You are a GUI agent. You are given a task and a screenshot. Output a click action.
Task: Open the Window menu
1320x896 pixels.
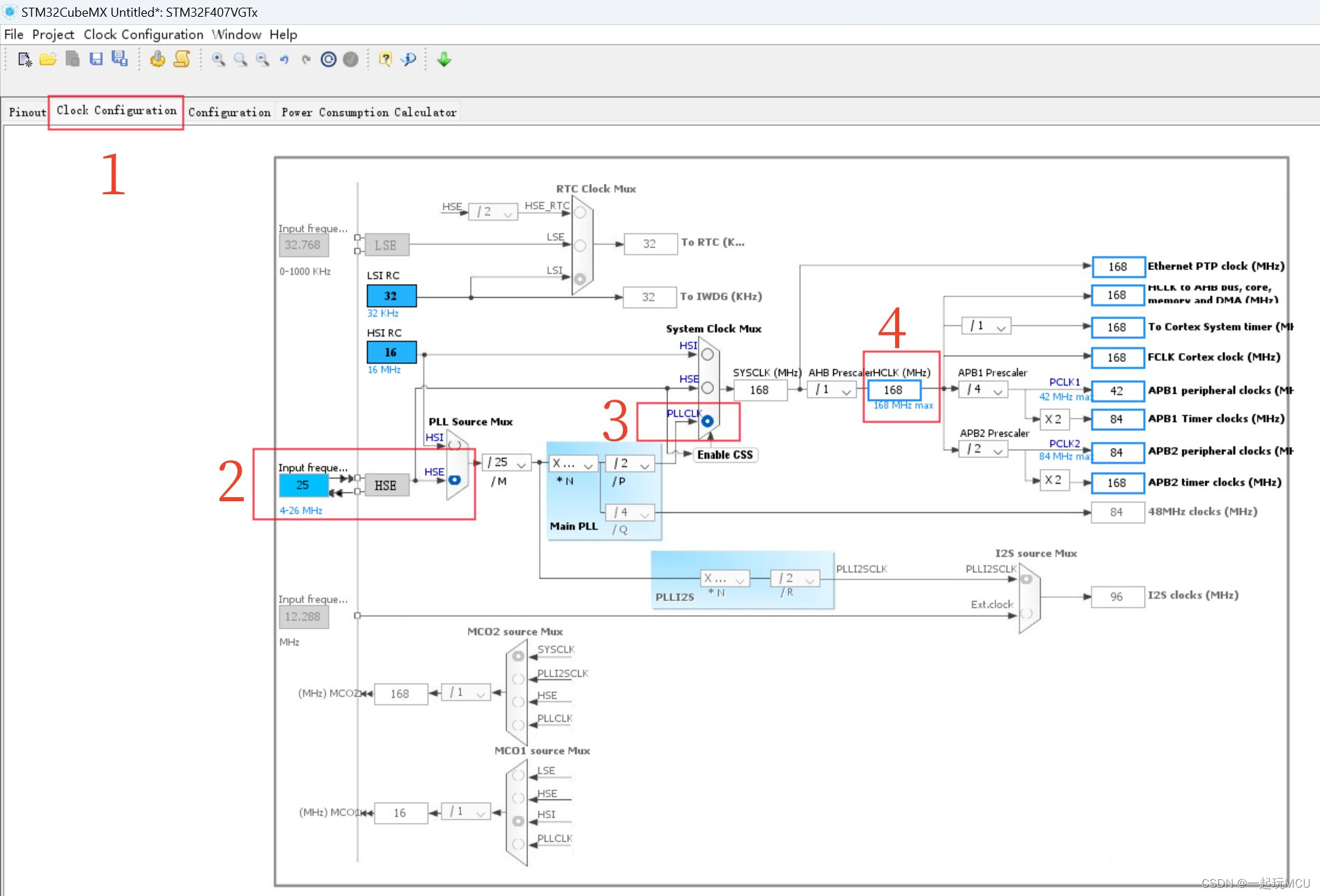[x=236, y=34]
